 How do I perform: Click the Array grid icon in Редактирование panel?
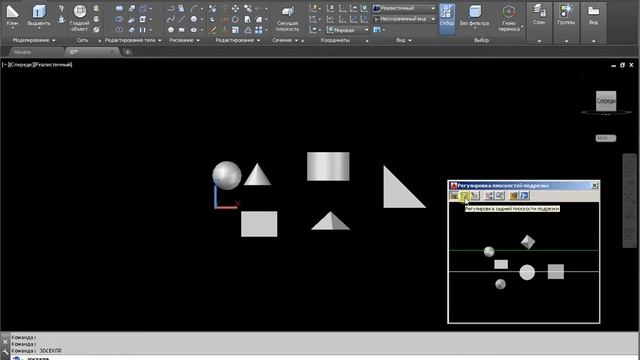tap(259, 30)
